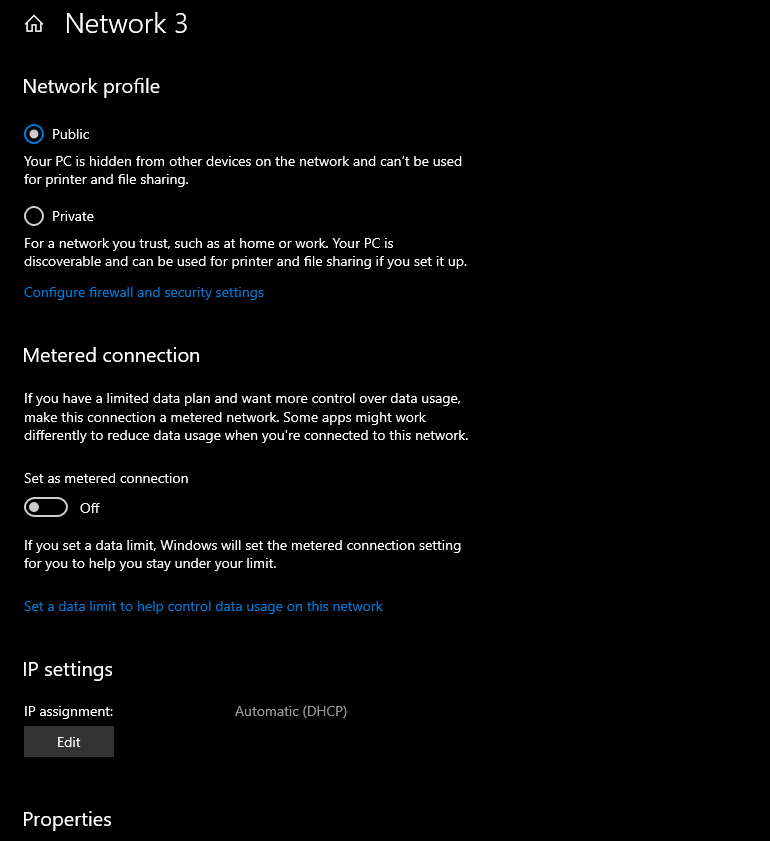Image resolution: width=770 pixels, height=841 pixels.
Task: Click the IP assignment label
Action: tap(69, 711)
